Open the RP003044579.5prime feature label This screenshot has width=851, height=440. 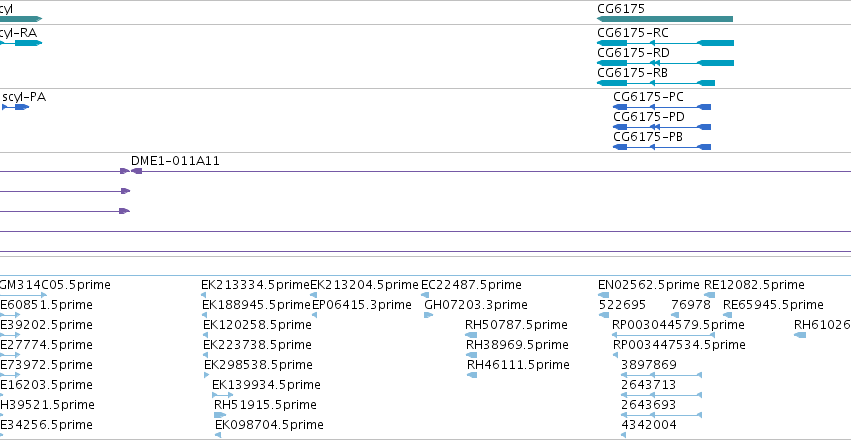coord(678,324)
